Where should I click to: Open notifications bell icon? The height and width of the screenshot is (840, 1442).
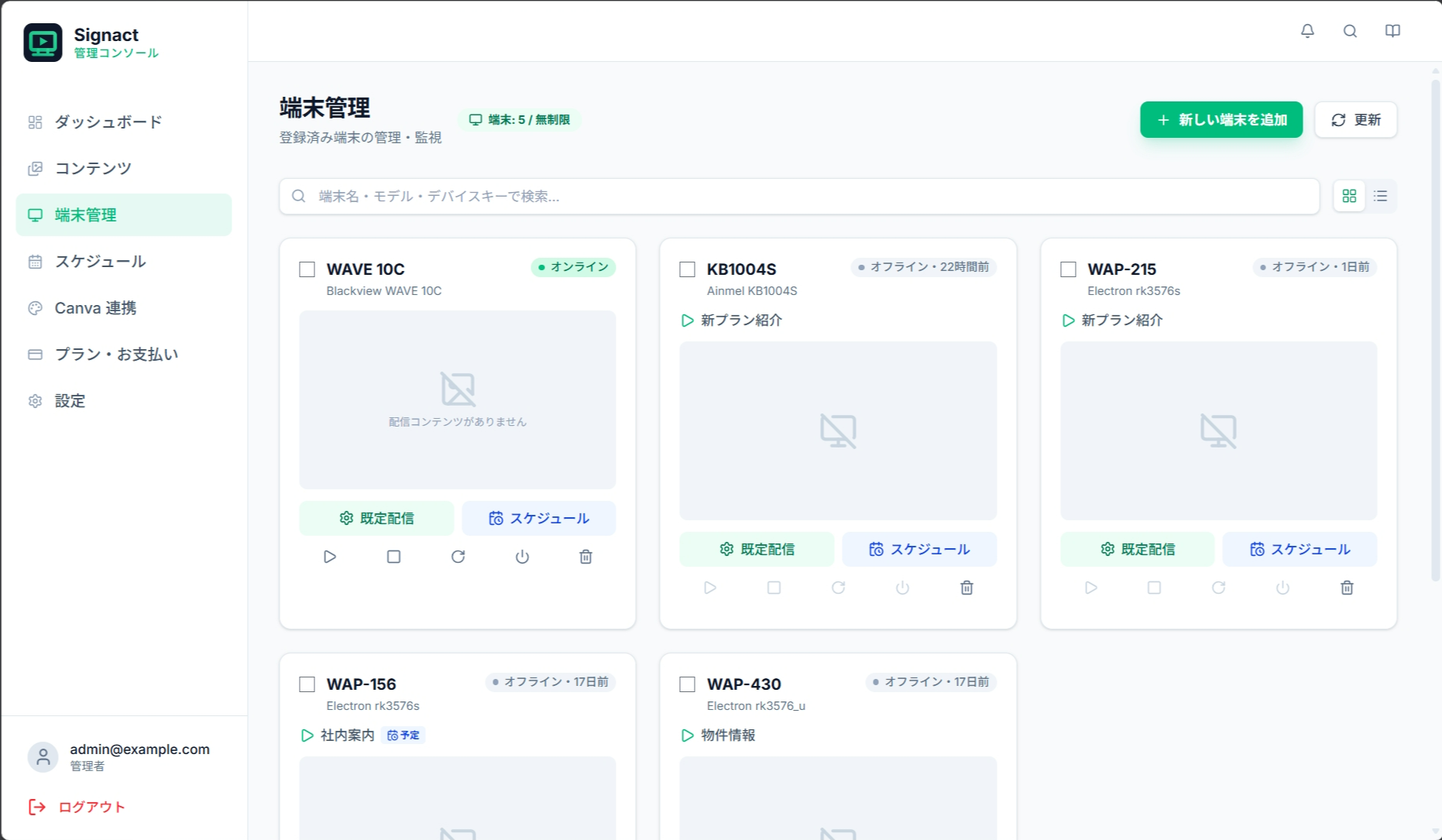(1307, 31)
